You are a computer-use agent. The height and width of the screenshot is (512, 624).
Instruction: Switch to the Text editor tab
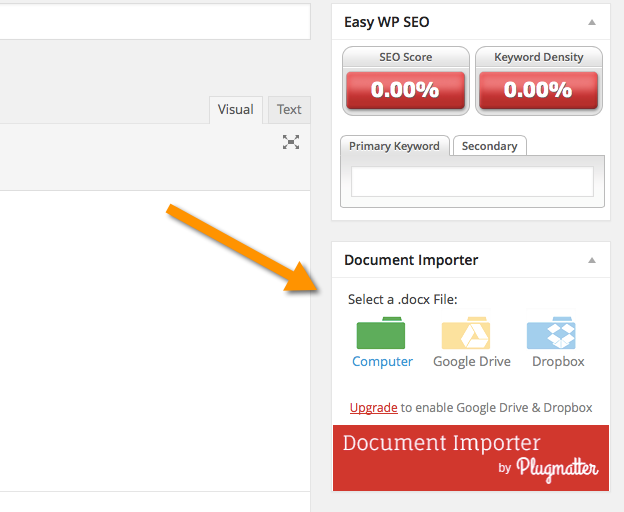pos(289,109)
